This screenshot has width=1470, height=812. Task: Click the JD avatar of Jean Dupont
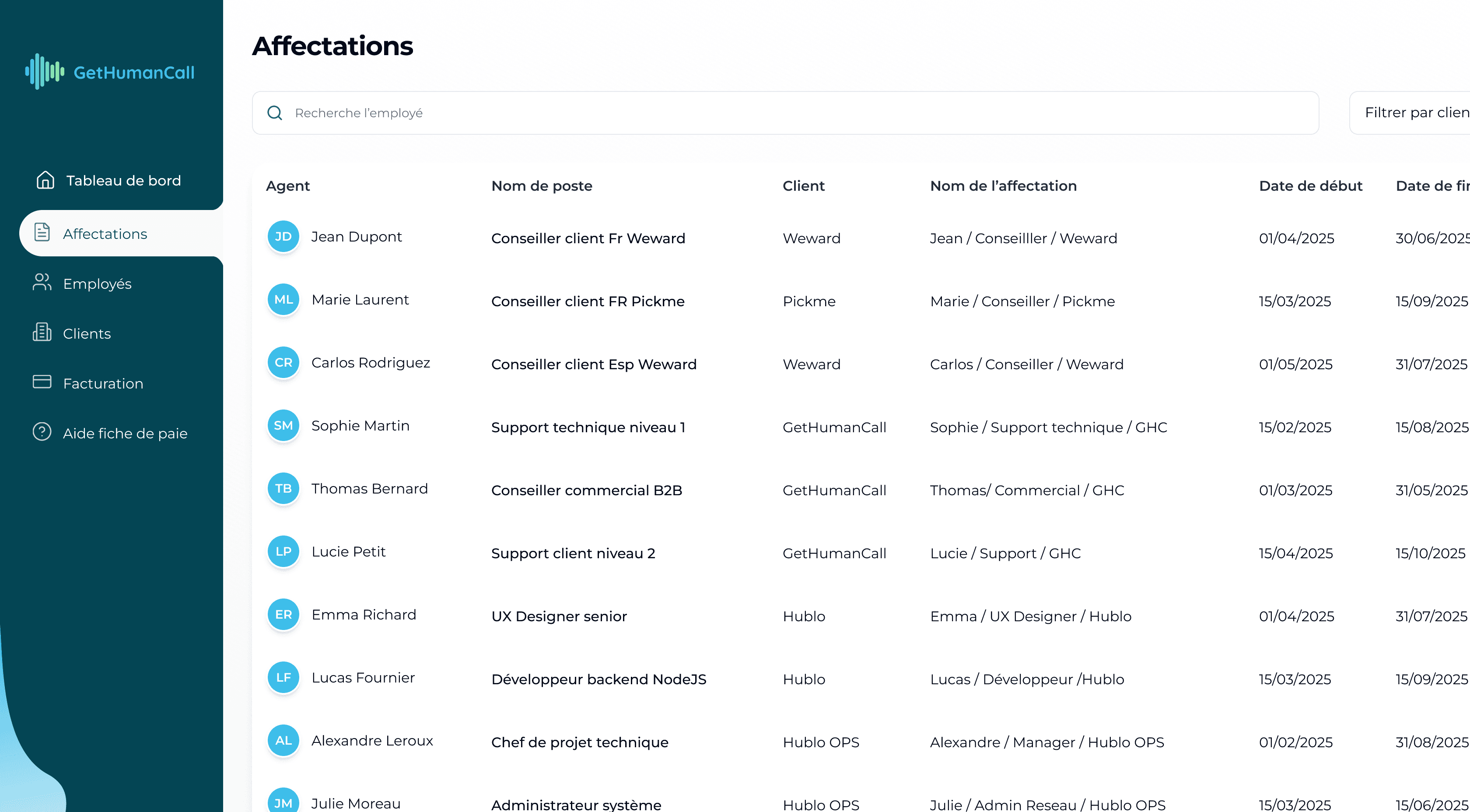coord(283,236)
